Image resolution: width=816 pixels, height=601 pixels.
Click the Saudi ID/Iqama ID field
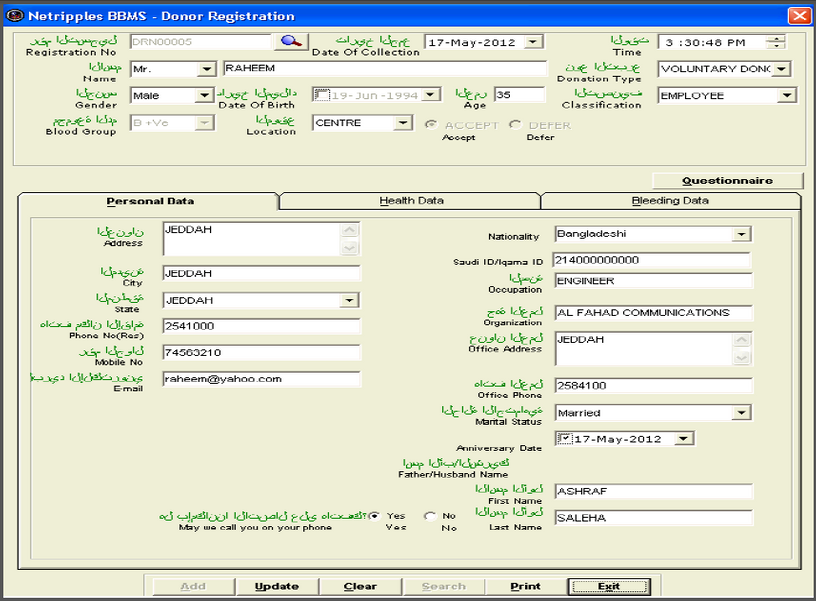pyautogui.click(x=652, y=260)
